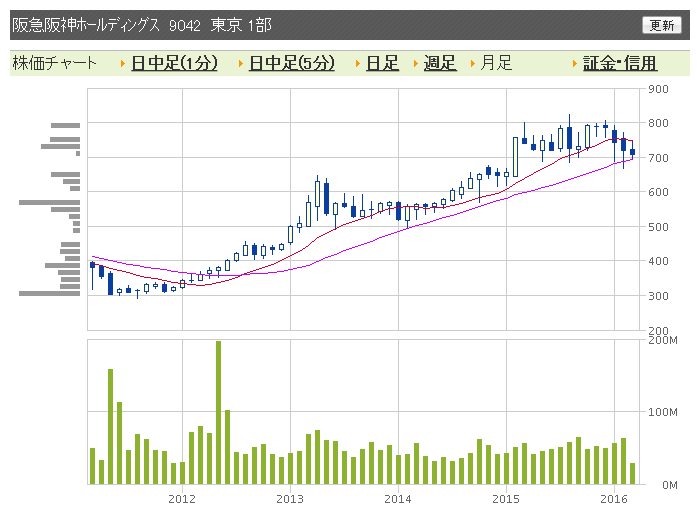Click the tall white candlestick at start of 2015
Image resolution: width=697 pixels, height=526 pixels.
pos(515,157)
